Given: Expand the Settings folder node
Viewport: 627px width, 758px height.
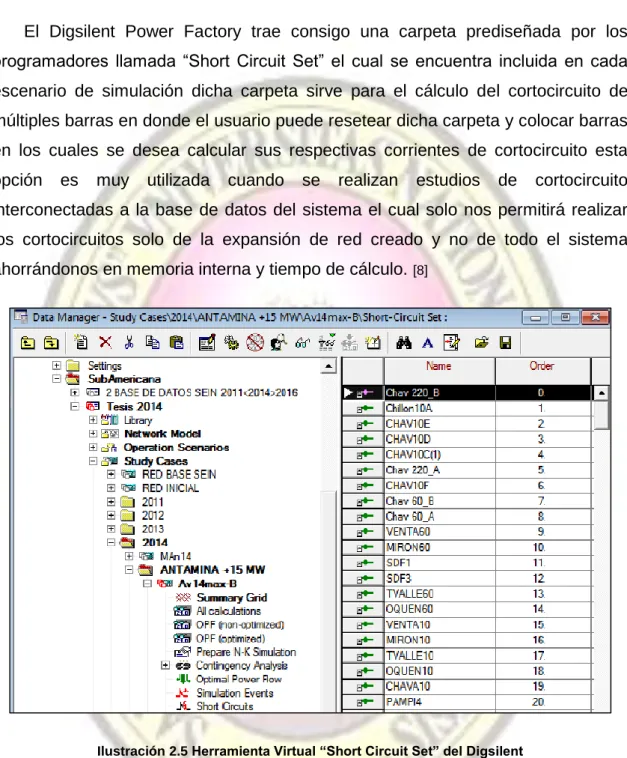Looking at the screenshot, I should pyautogui.click(x=57, y=365).
